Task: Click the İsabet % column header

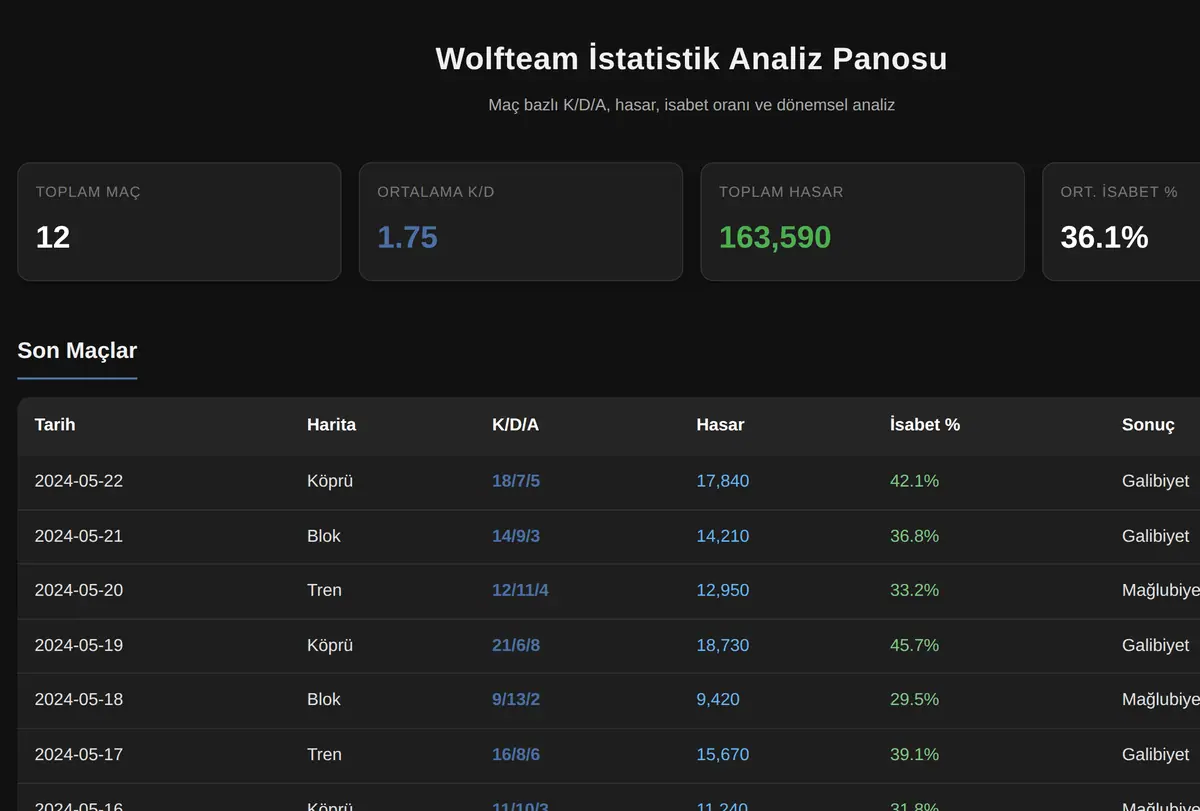Action: (x=925, y=425)
